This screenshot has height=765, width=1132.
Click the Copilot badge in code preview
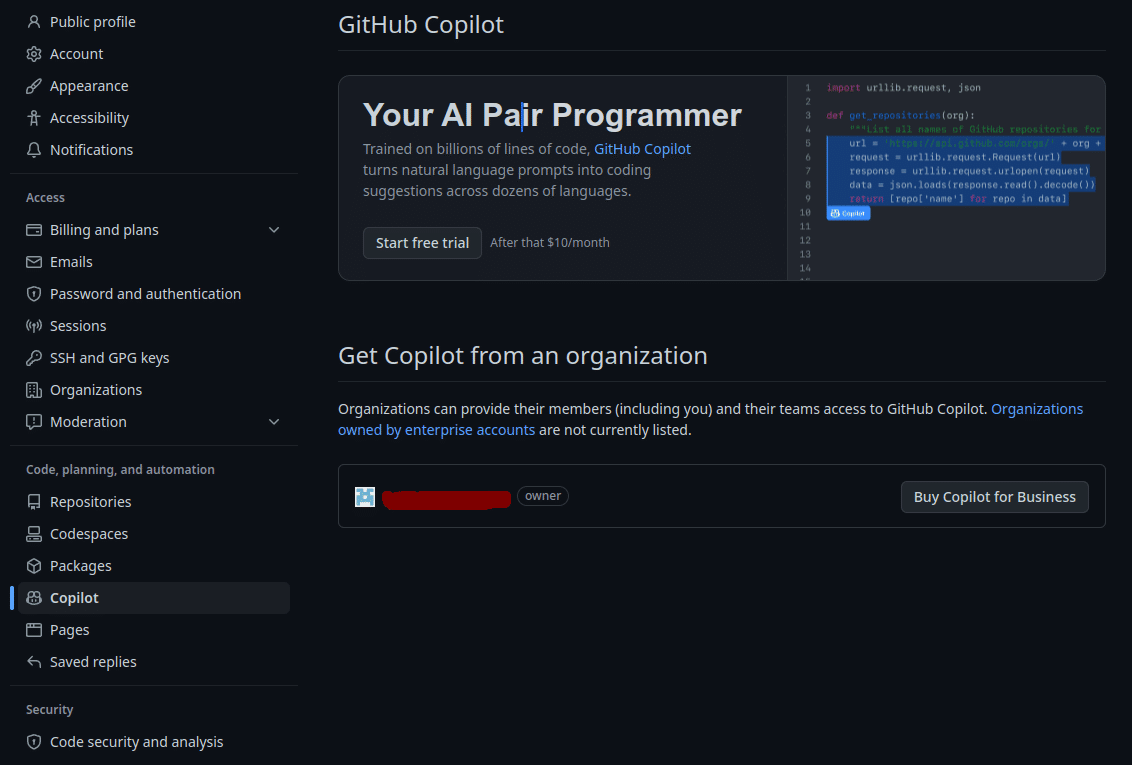[x=848, y=213]
